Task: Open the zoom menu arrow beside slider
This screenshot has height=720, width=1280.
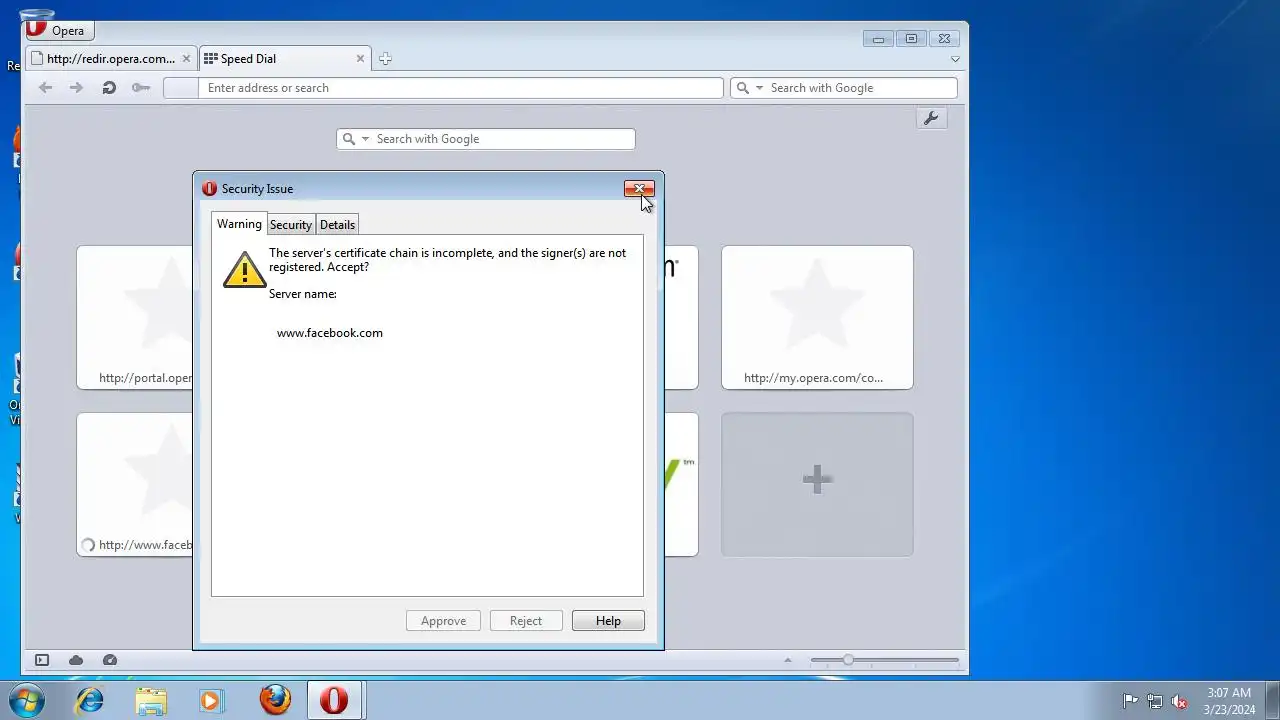Action: pyautogui.click(x=788, y=660)
